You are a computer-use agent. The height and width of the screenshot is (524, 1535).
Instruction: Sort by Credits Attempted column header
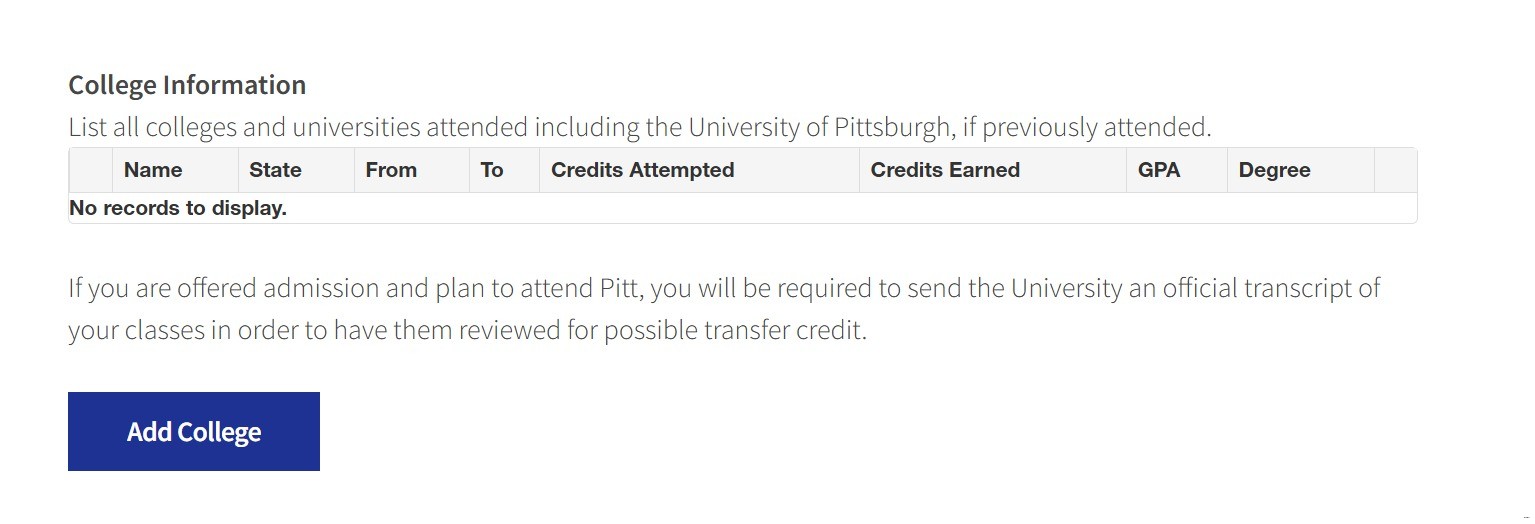click(642, 170)
